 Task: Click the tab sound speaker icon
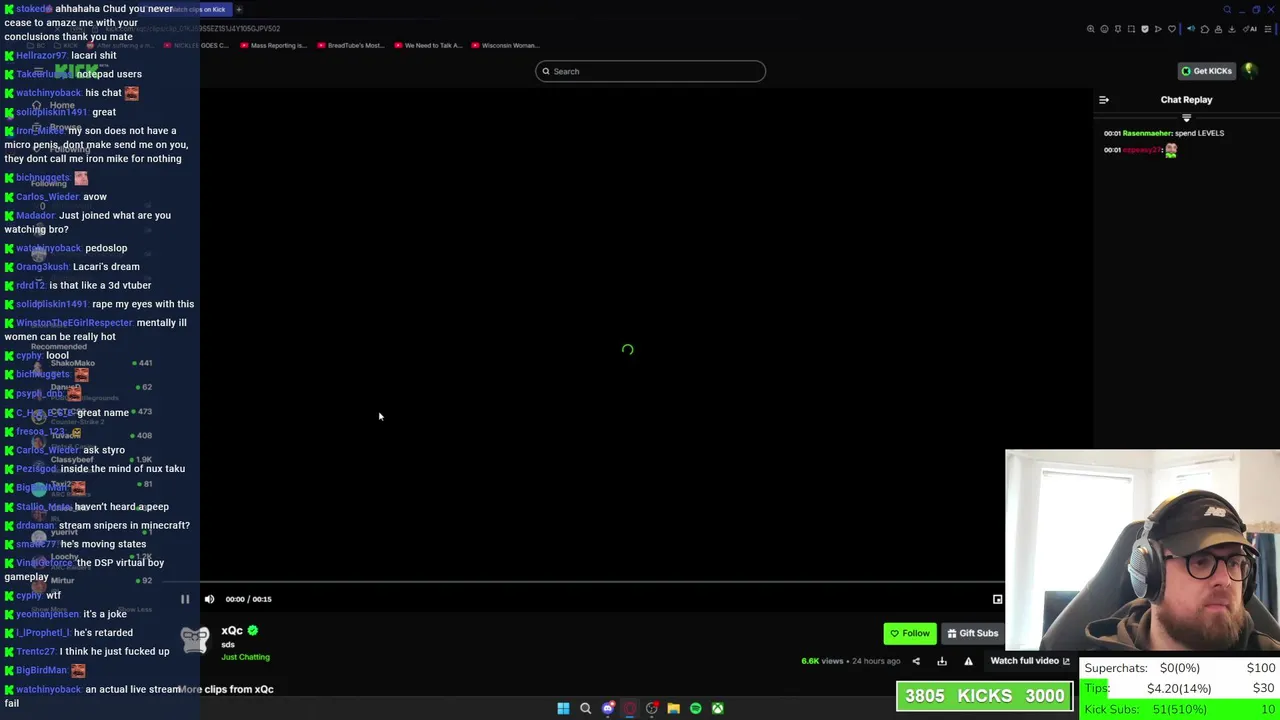click(x=1191, y=29)
